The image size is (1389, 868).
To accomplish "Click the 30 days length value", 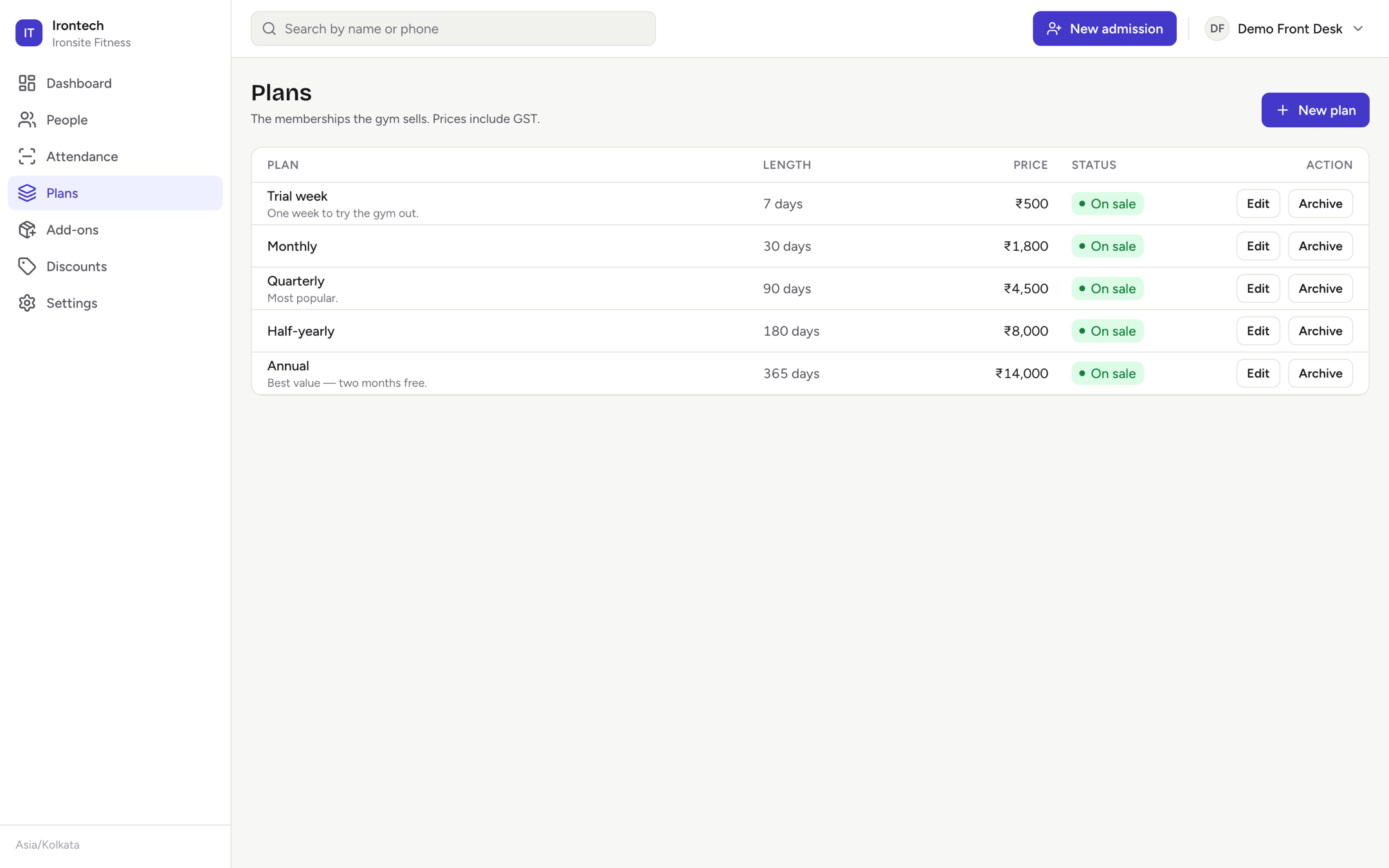I will (787, 246).
